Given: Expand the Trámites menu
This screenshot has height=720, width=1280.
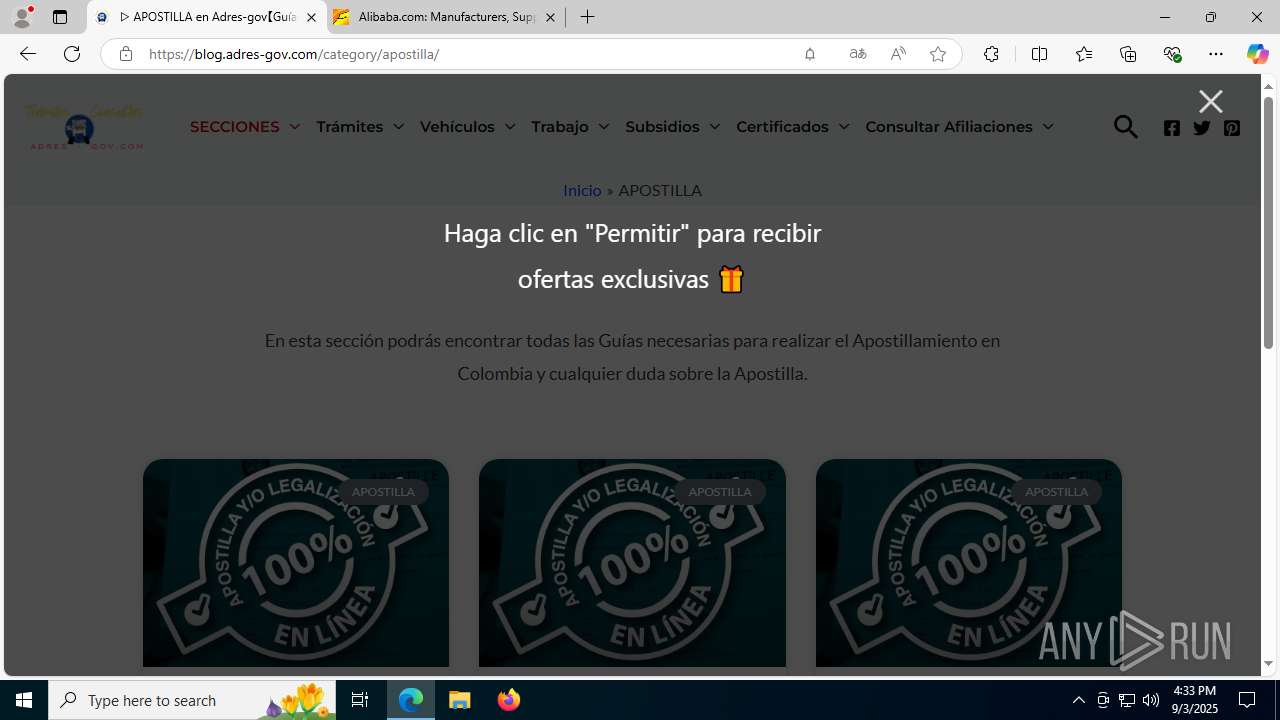Looking at the screenshot, I should pyautogui.click(x=360, y=127).
